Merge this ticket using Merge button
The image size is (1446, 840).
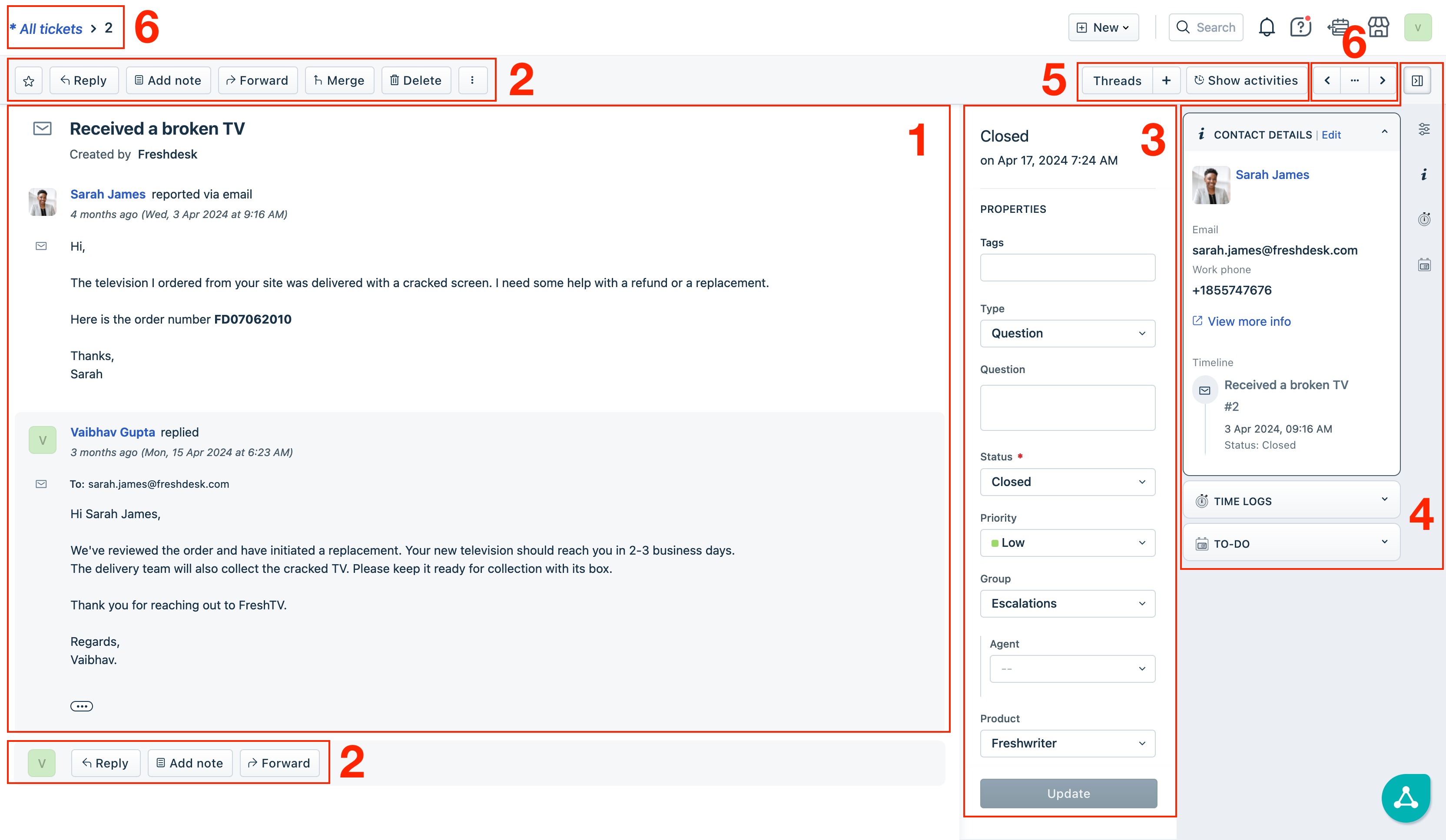click(339, 81)
